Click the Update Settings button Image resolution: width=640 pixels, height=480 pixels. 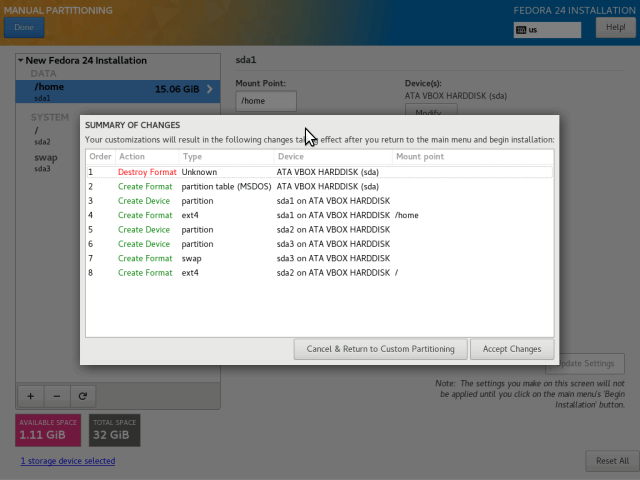click(x=591, y=364)
